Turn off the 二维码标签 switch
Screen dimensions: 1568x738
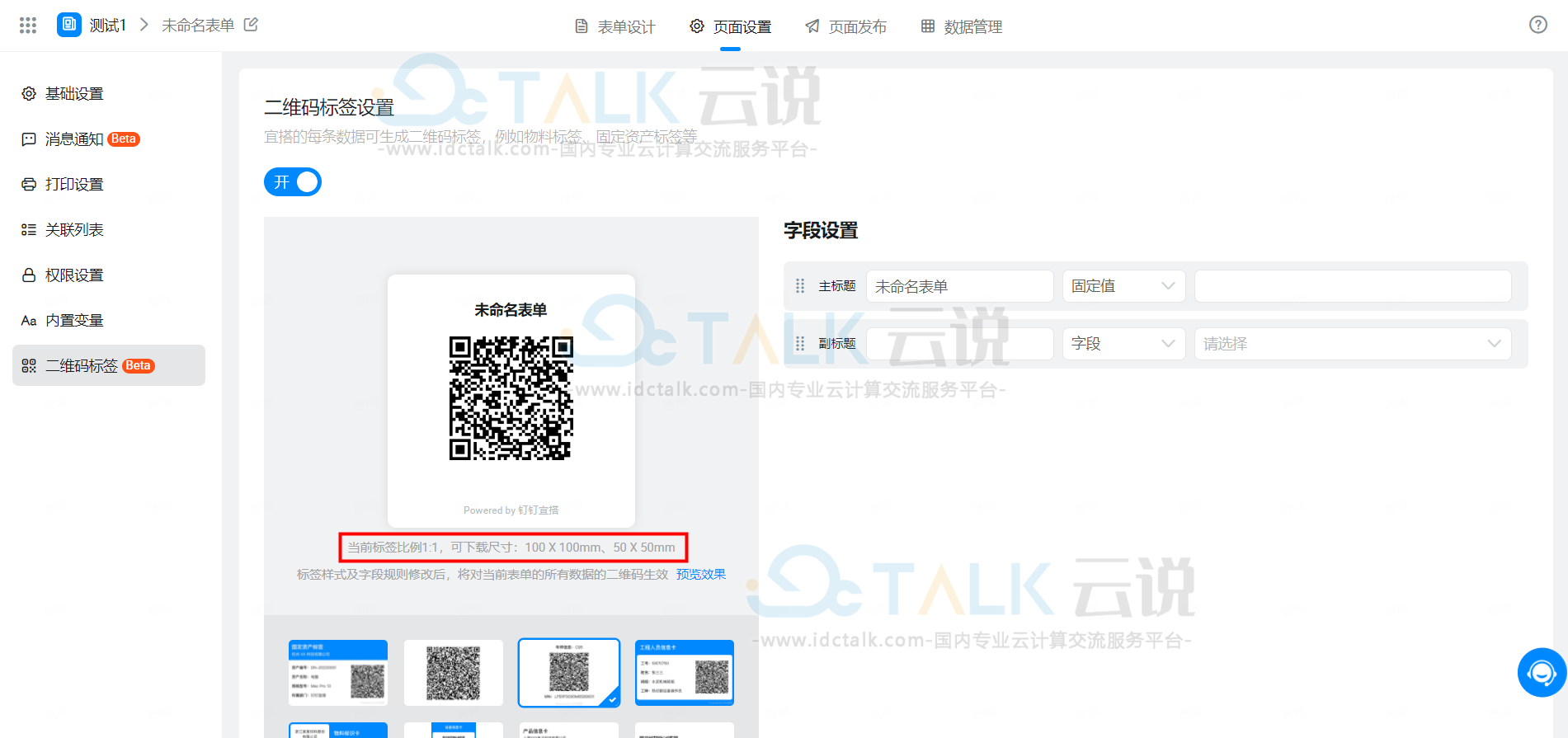coord(293,182)
